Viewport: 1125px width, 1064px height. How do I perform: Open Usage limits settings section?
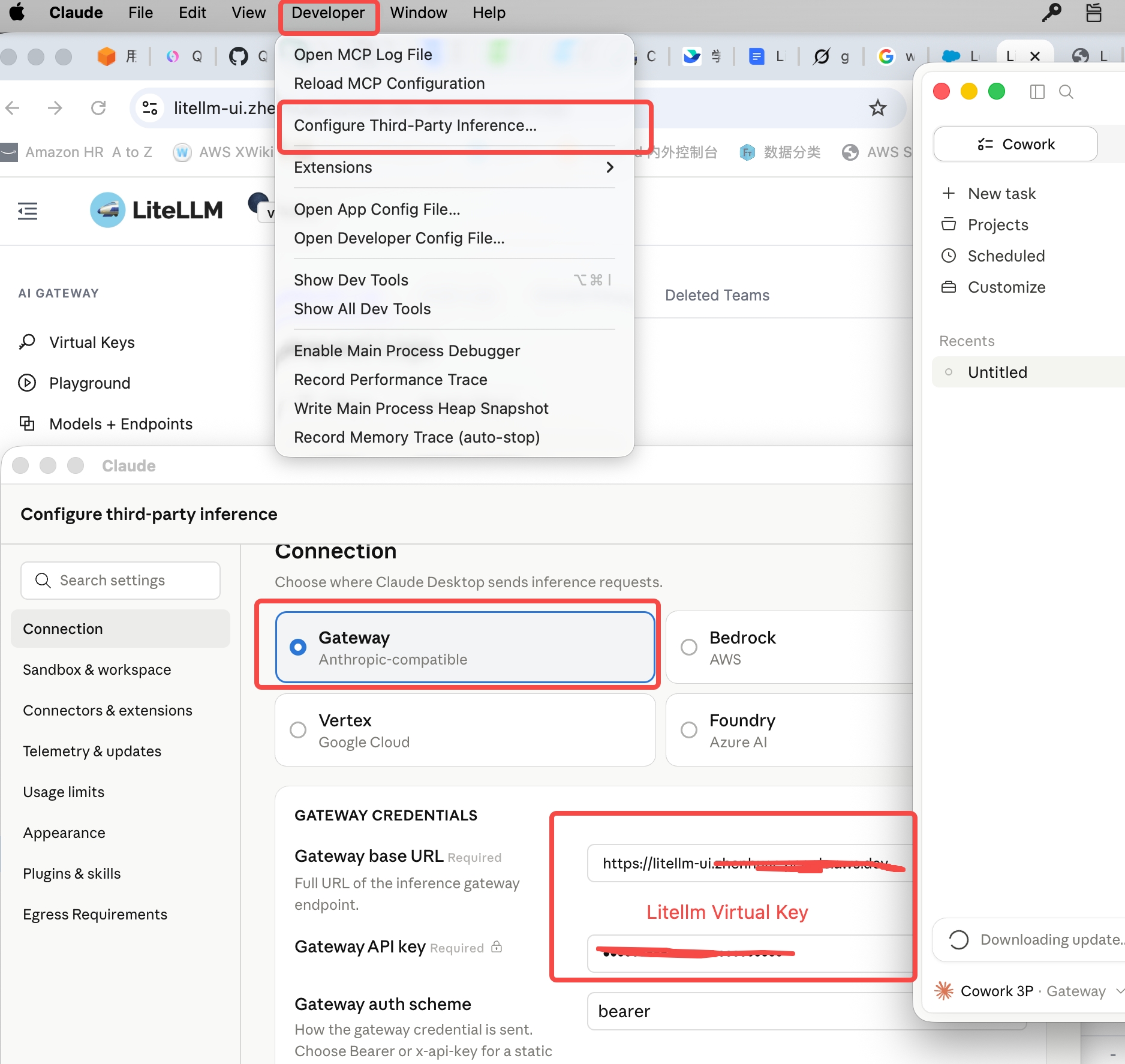[64, 792]
